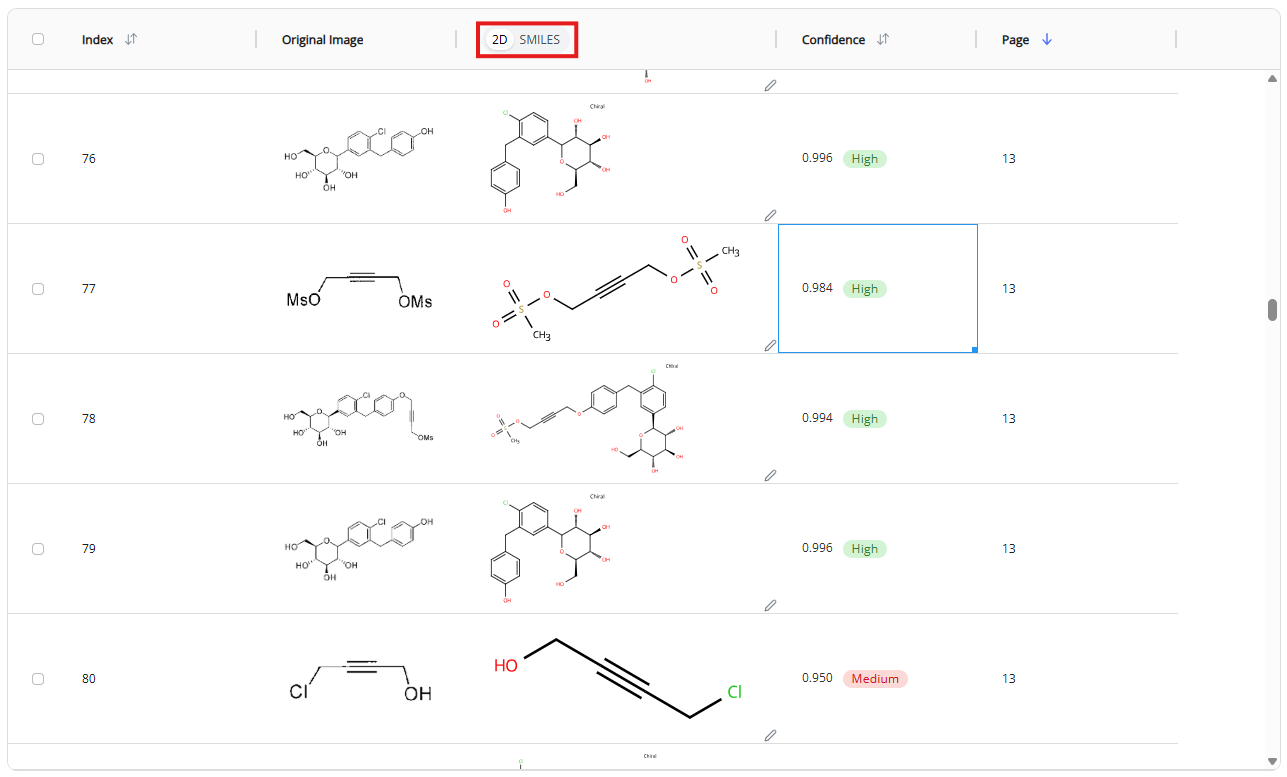Click edit pencil icon for row 78 structure
The image size is (1287, 777).
tap(770, 475)
